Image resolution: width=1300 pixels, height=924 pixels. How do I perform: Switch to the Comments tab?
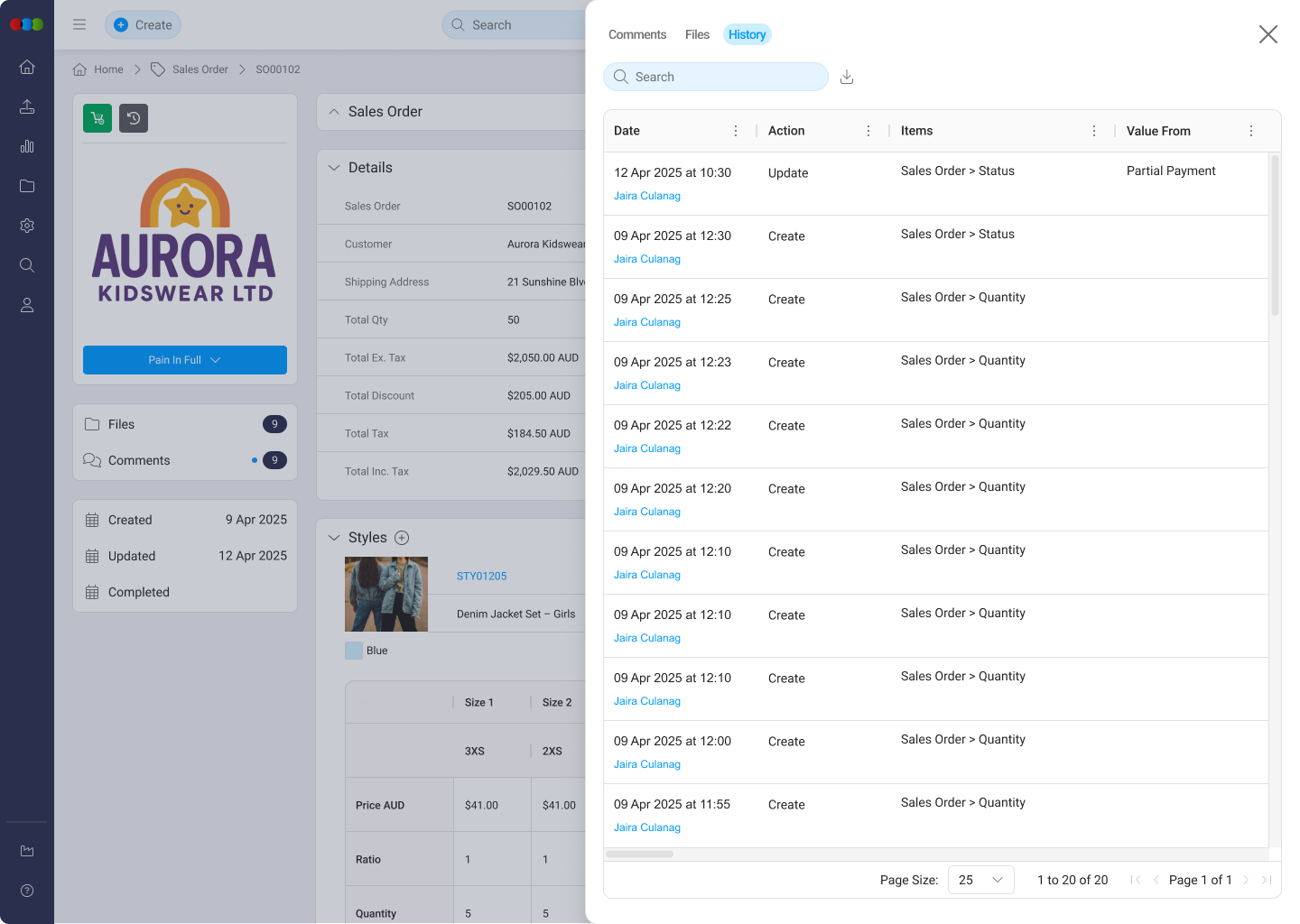(x=637, y=34)
